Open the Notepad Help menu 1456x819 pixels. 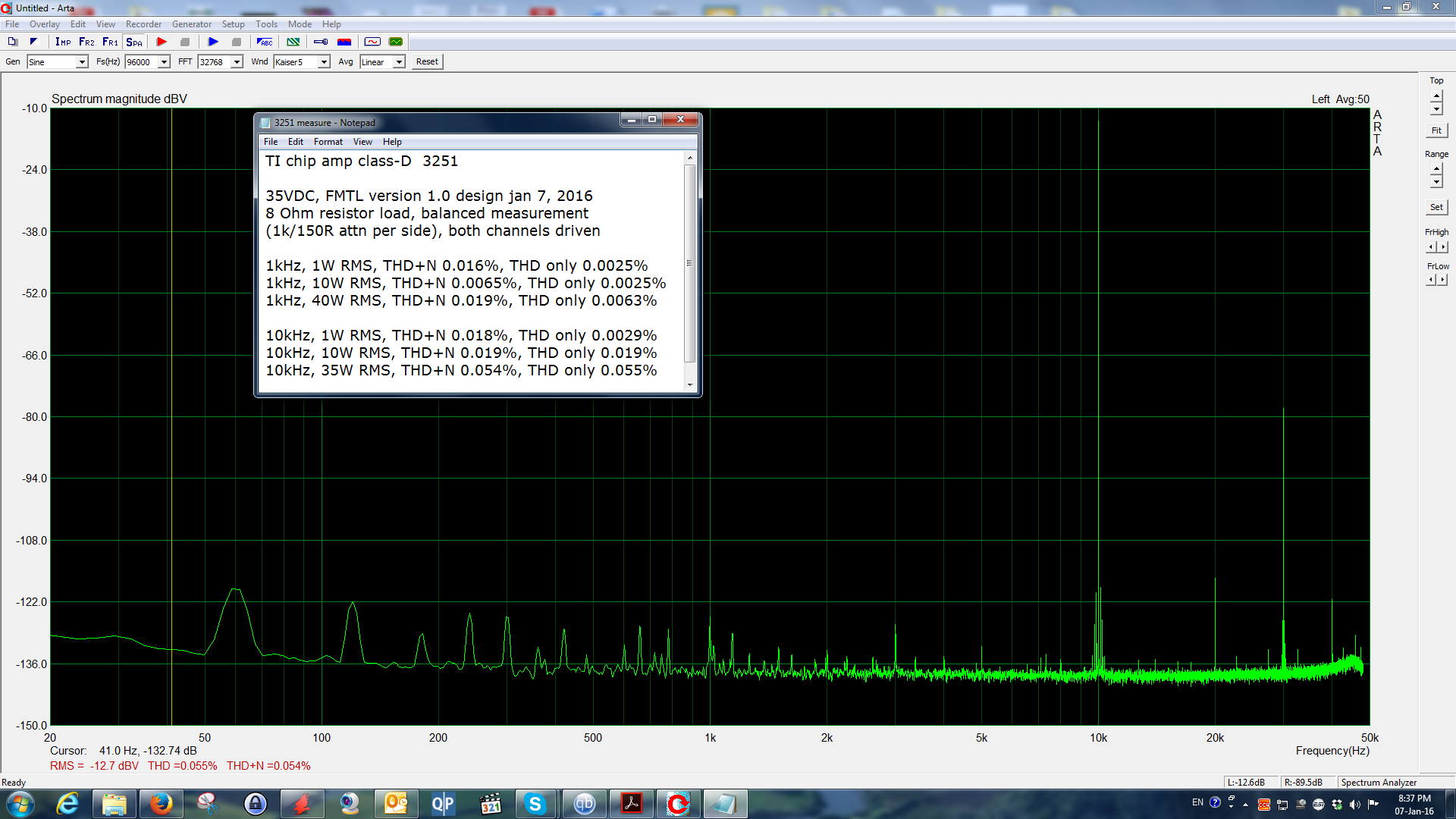392,142
